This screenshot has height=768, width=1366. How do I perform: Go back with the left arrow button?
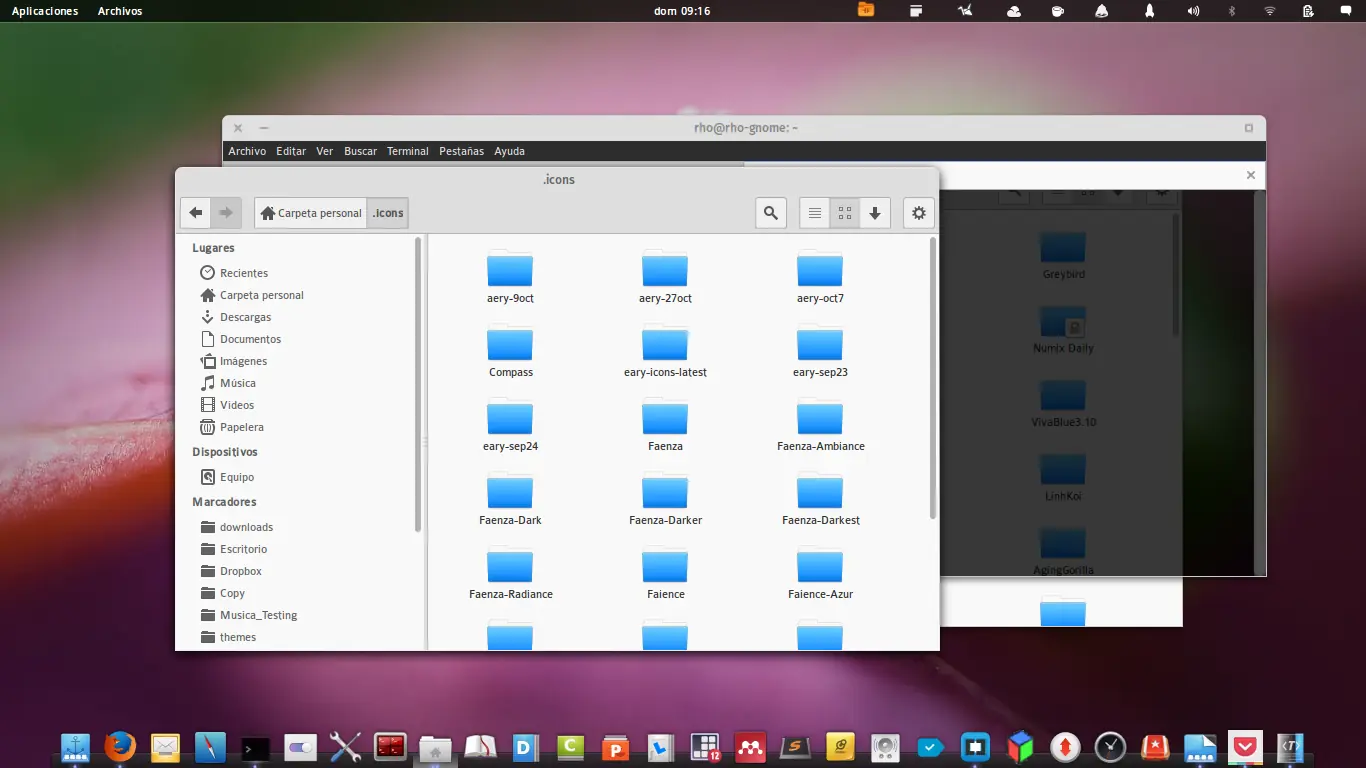coord(196,213)
